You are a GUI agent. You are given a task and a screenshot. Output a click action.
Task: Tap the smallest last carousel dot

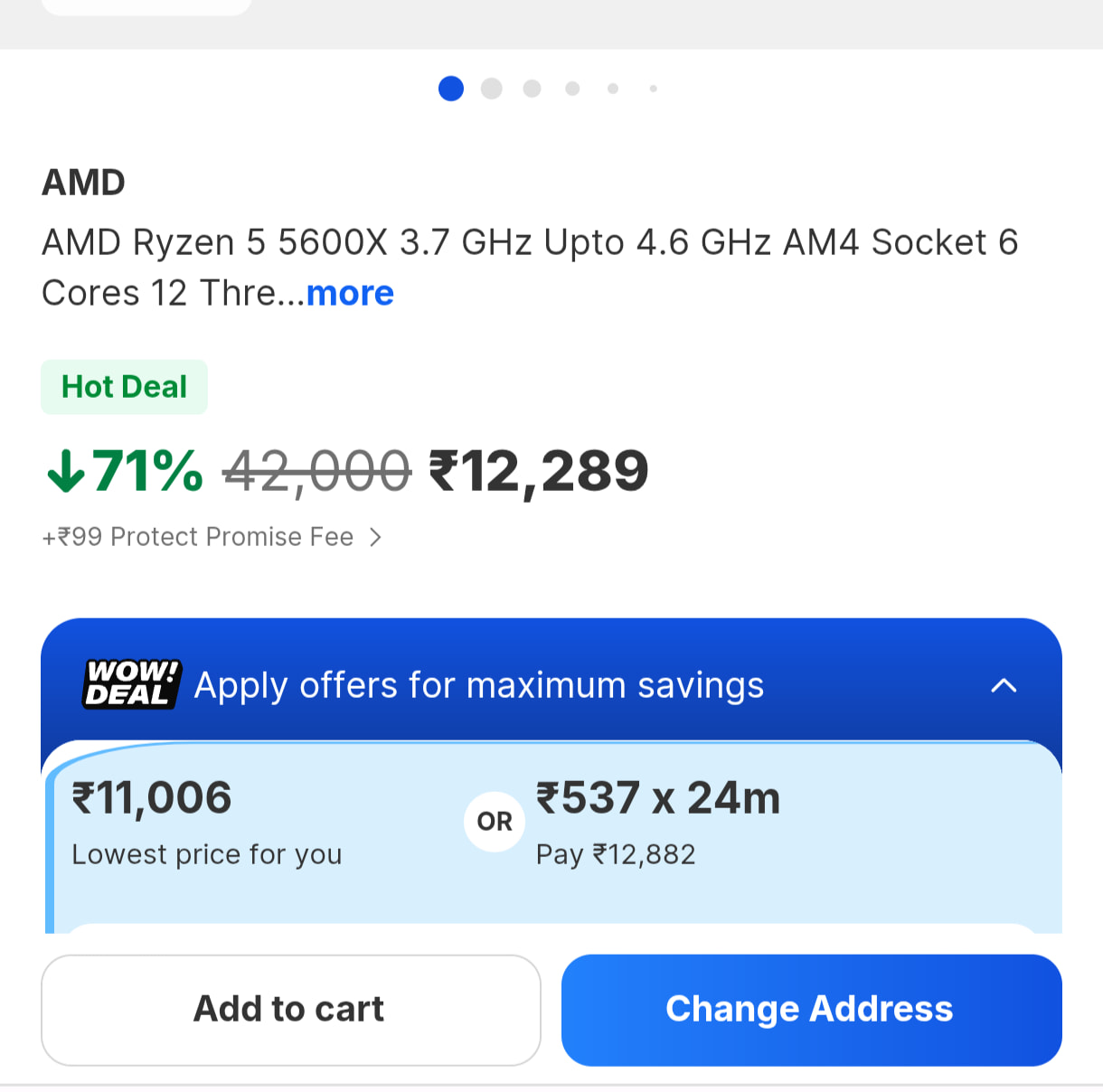pyautogui.click(x=653, y=89)
